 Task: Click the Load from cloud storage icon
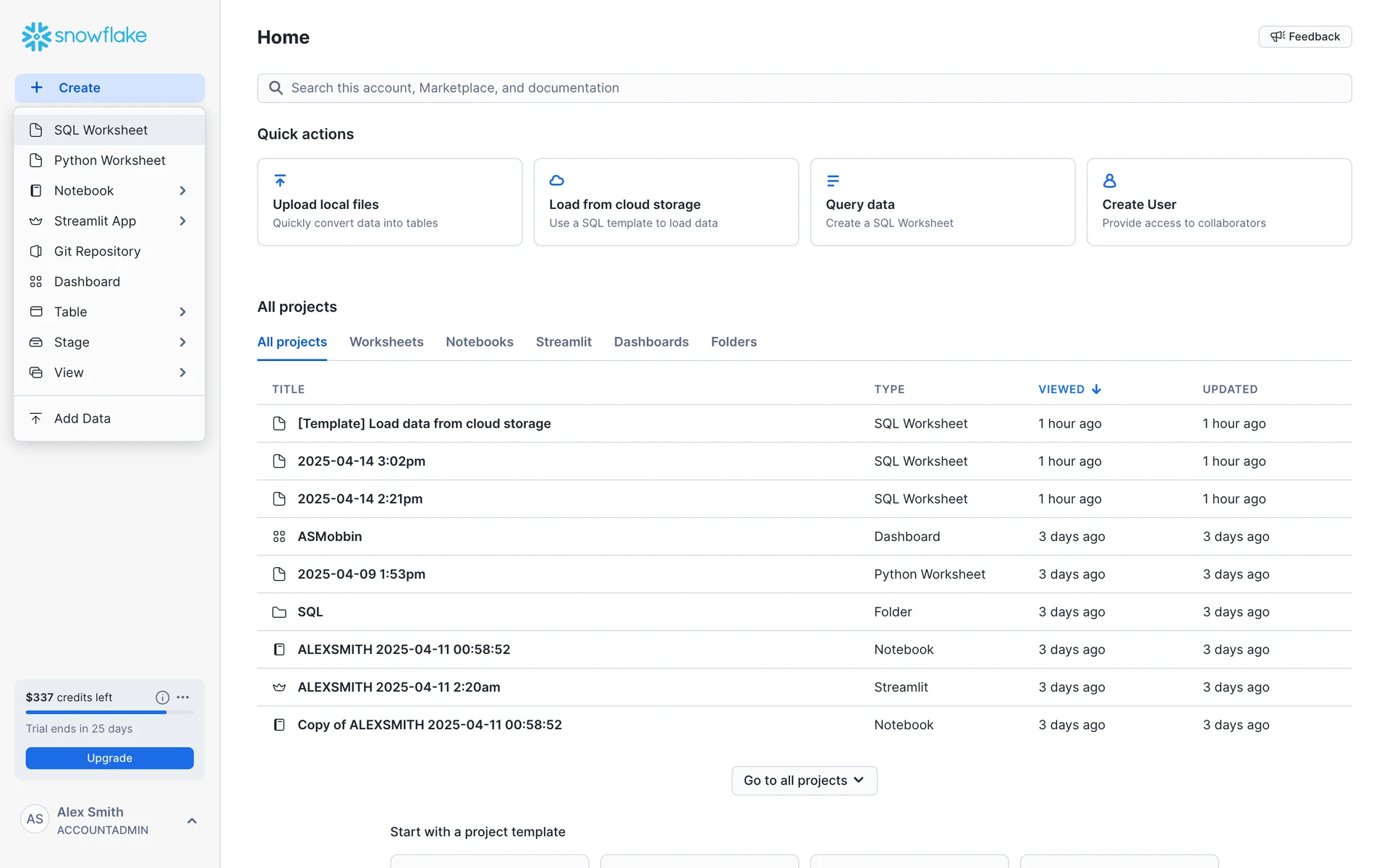tap(556, 180)
